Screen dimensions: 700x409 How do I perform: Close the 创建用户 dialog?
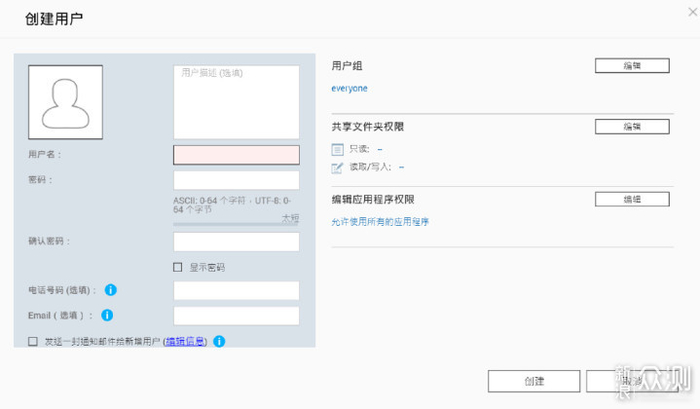coord(692,12)
